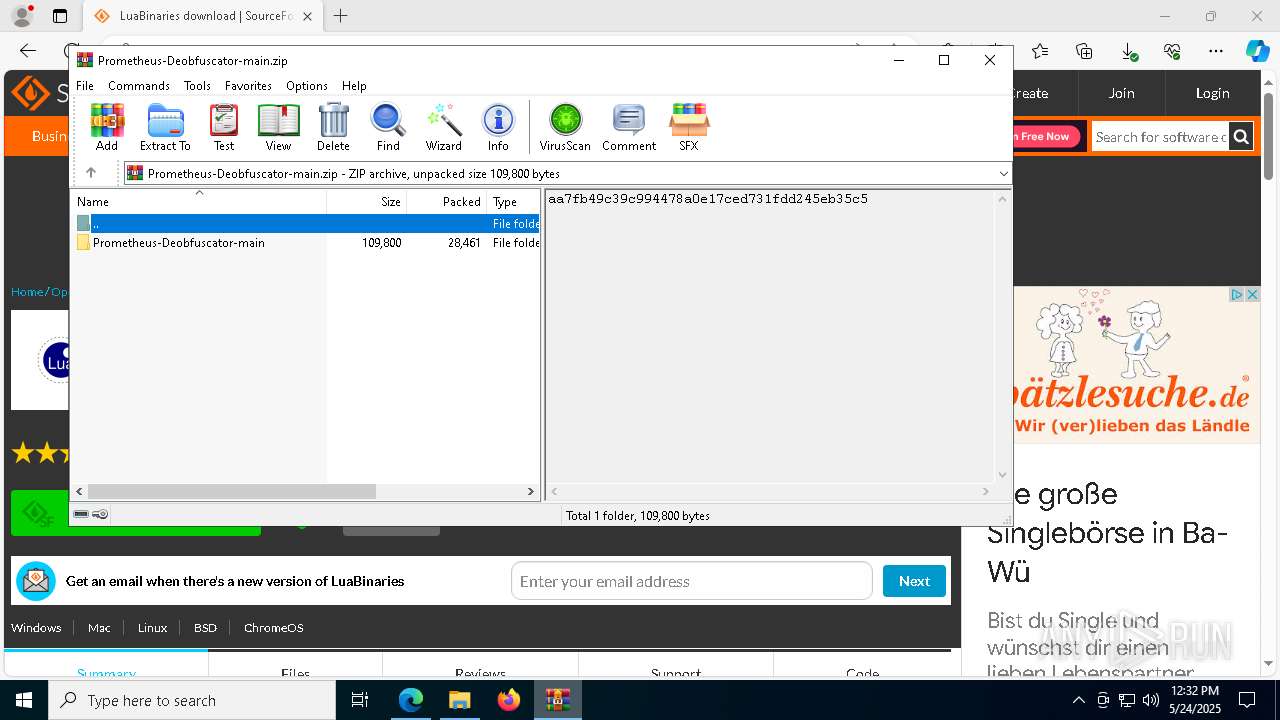This screenshot has width=1280, height=720.
Task: Open the View file tool
Action: tap(278, 127)
